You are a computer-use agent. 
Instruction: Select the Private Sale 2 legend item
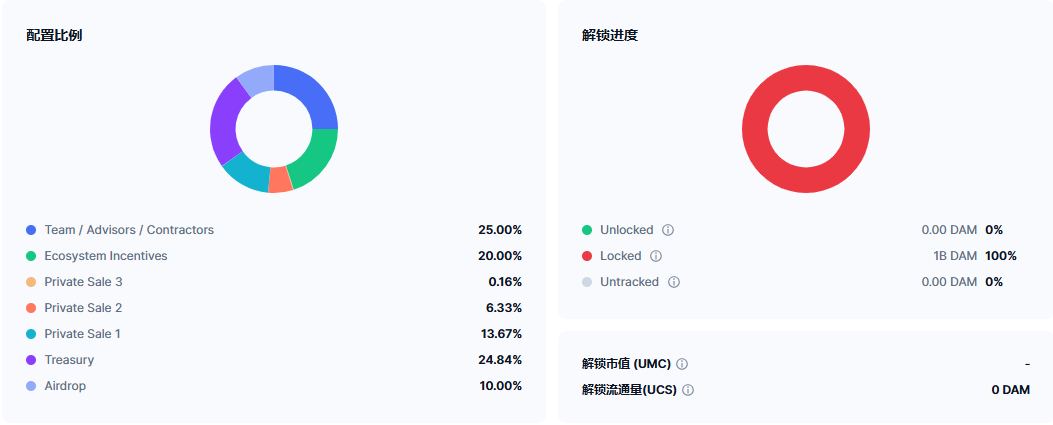74,308
